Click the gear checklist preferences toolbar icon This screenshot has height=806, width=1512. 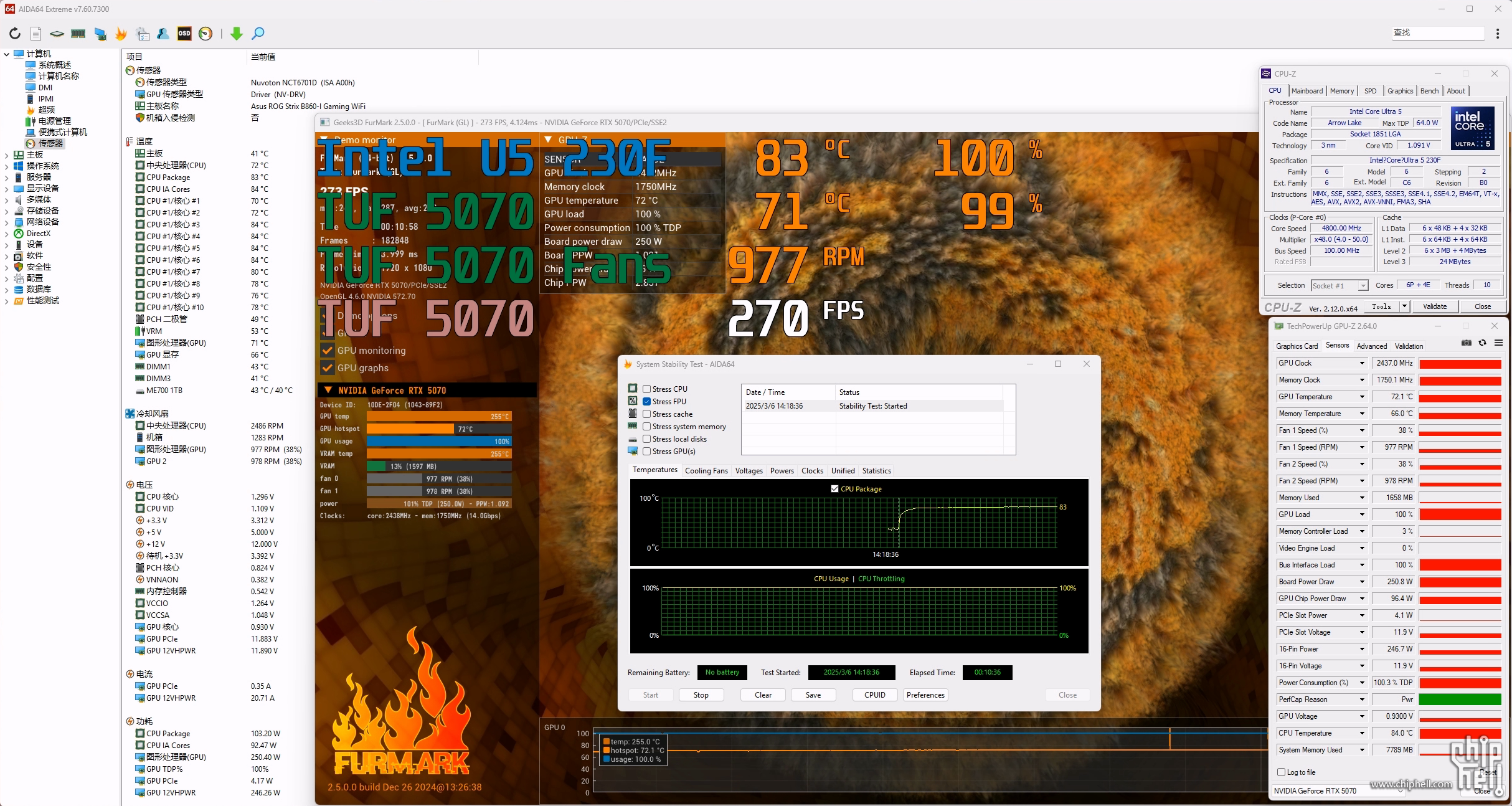[143, 34]
